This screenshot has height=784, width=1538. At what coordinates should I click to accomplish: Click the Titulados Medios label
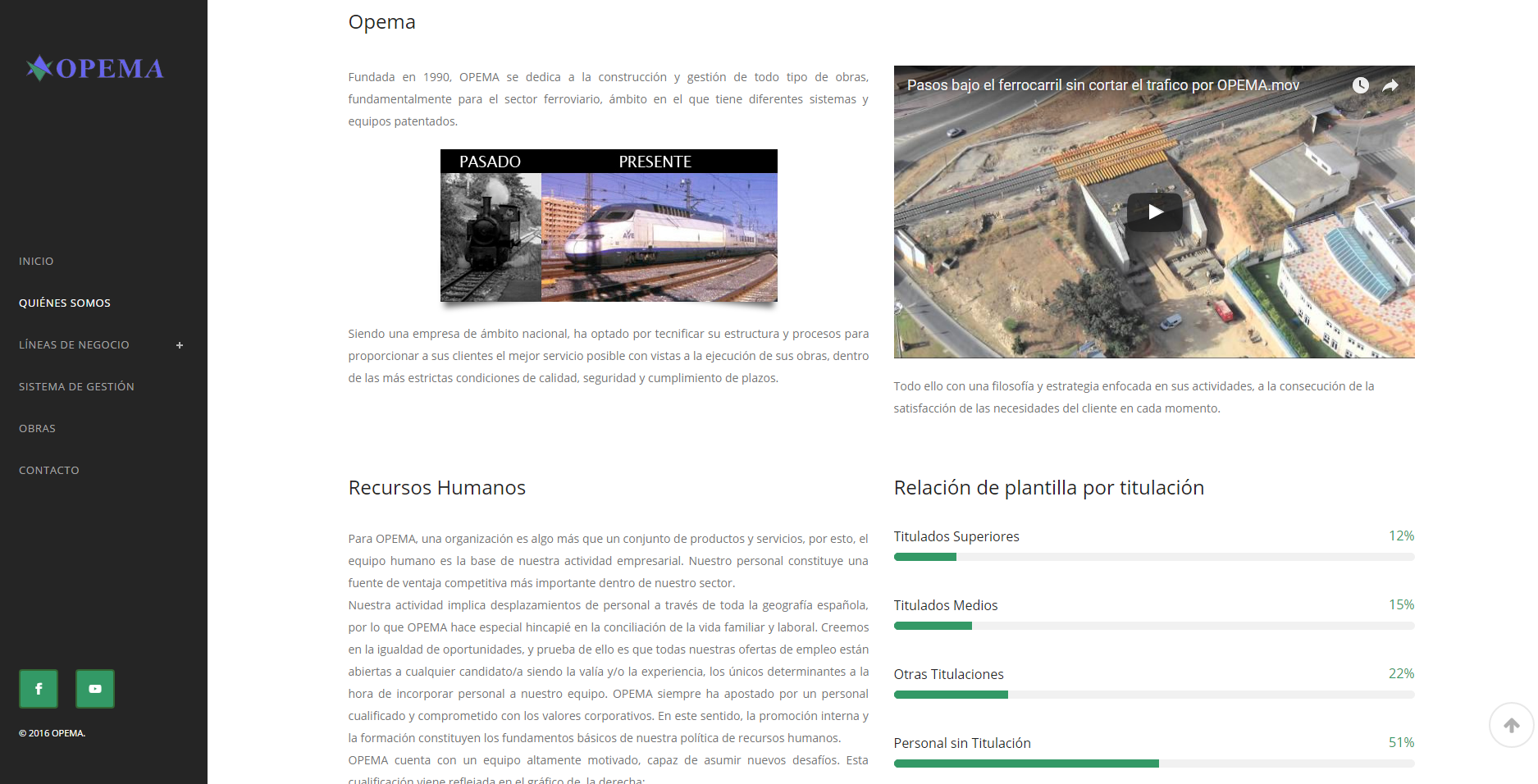point(946,605)
